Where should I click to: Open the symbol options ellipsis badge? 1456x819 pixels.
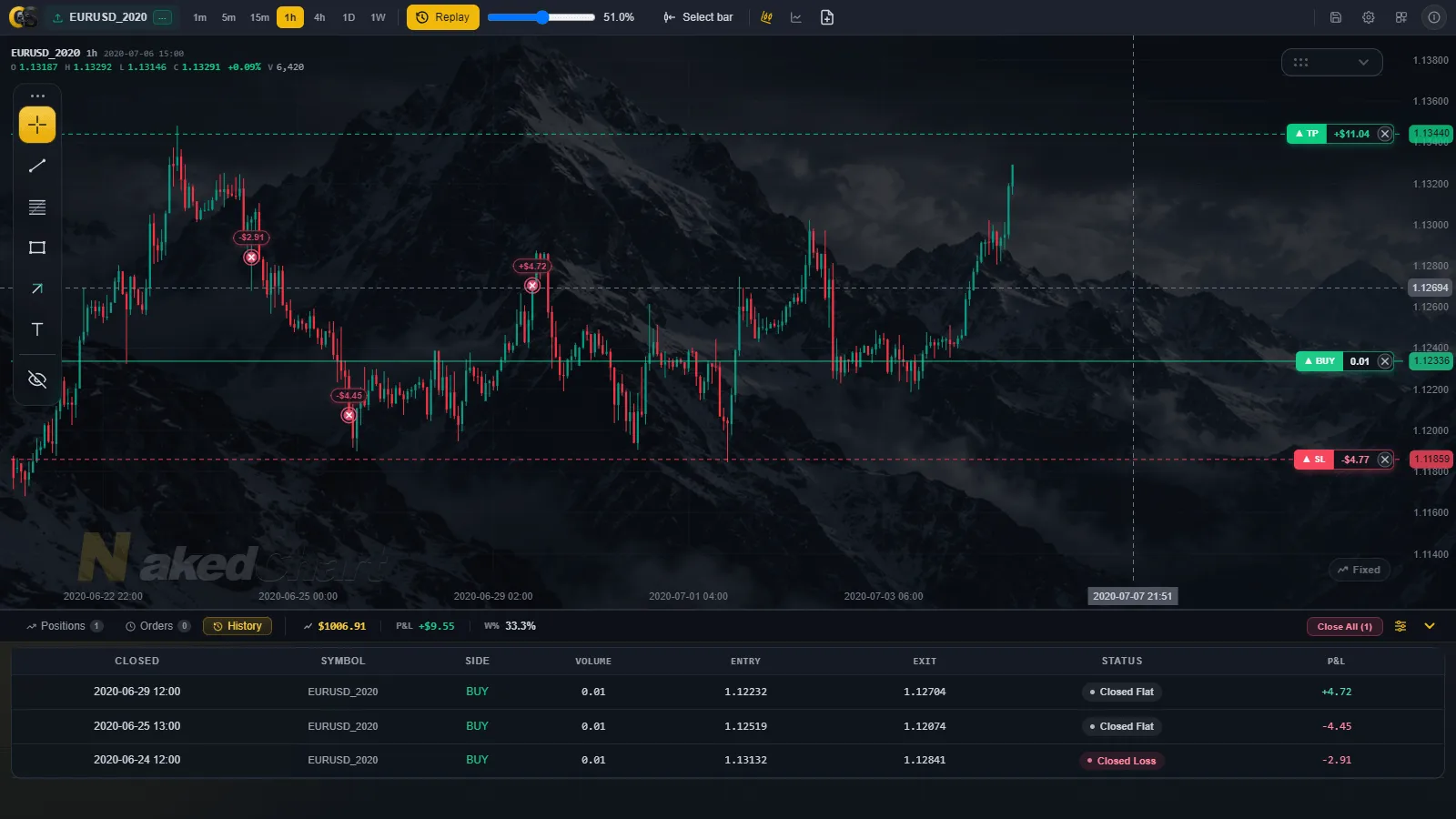(163, 17)
